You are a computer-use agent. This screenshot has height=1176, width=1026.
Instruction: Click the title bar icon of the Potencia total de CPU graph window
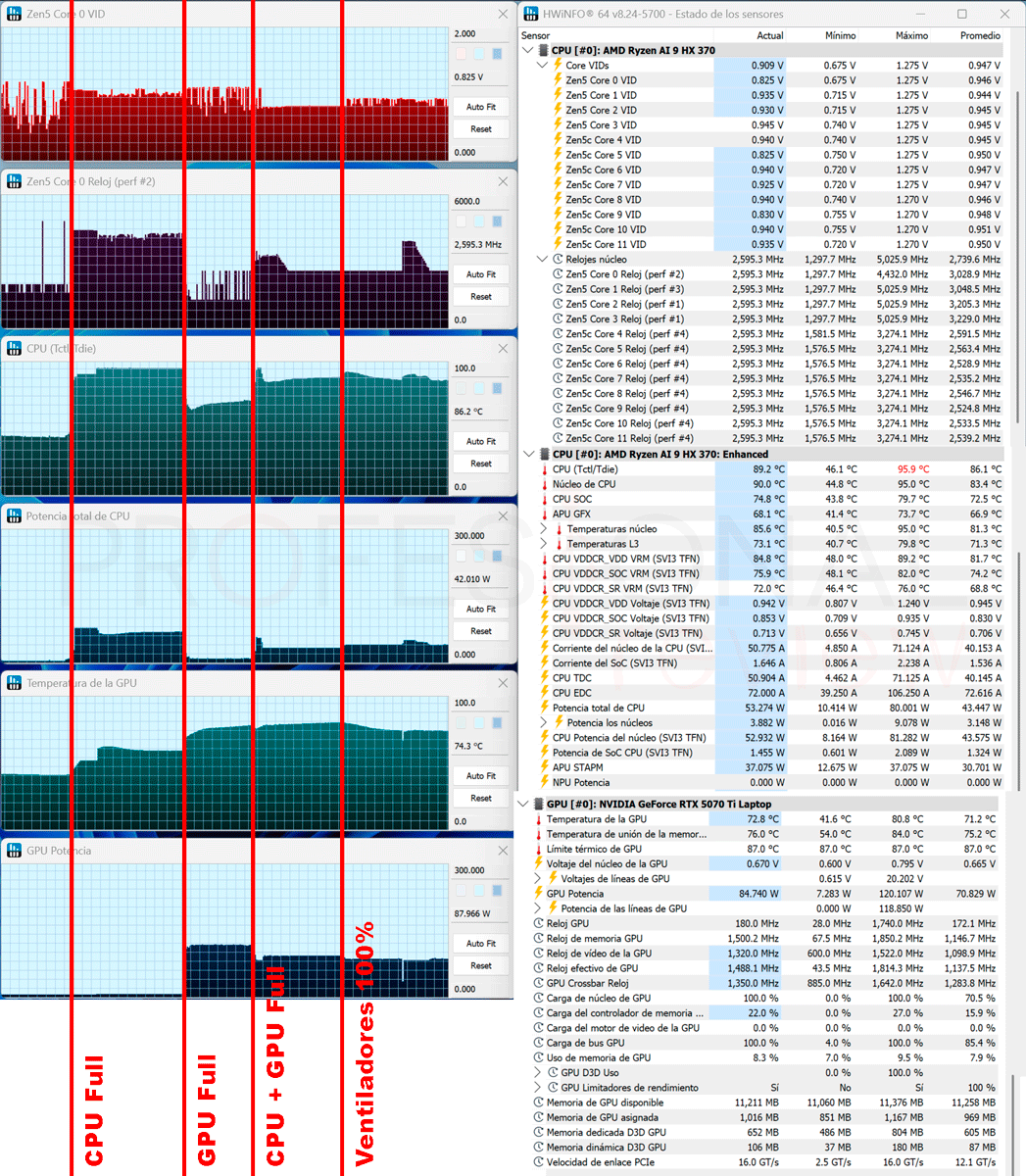click(14, 516)
